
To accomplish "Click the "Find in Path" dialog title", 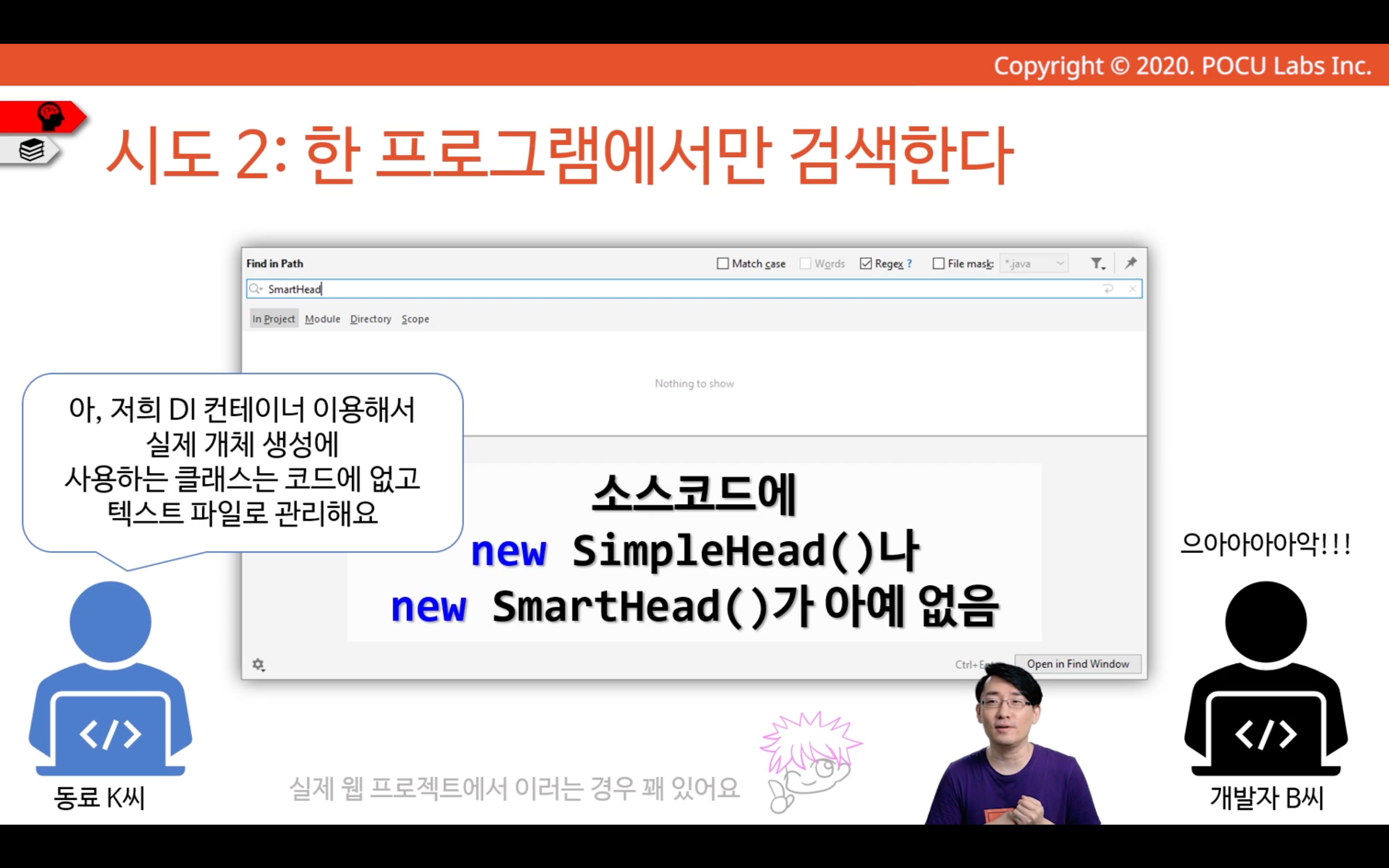I will [275, 264].
